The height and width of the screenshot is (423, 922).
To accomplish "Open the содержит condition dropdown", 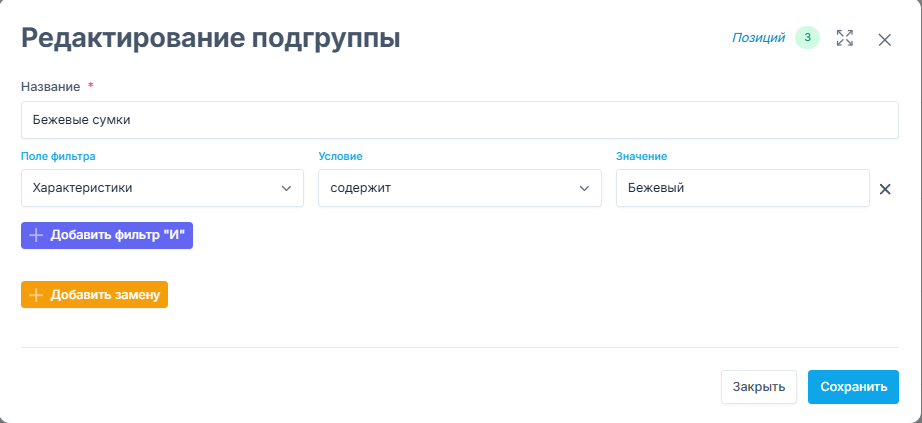I will 460,188.
